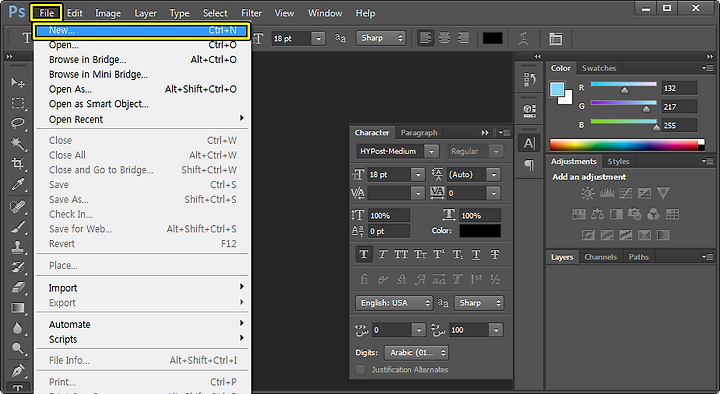Check the Justification Alternates checkbox
The height and width of the screenshot is (394, 720).
click(360, 370)
